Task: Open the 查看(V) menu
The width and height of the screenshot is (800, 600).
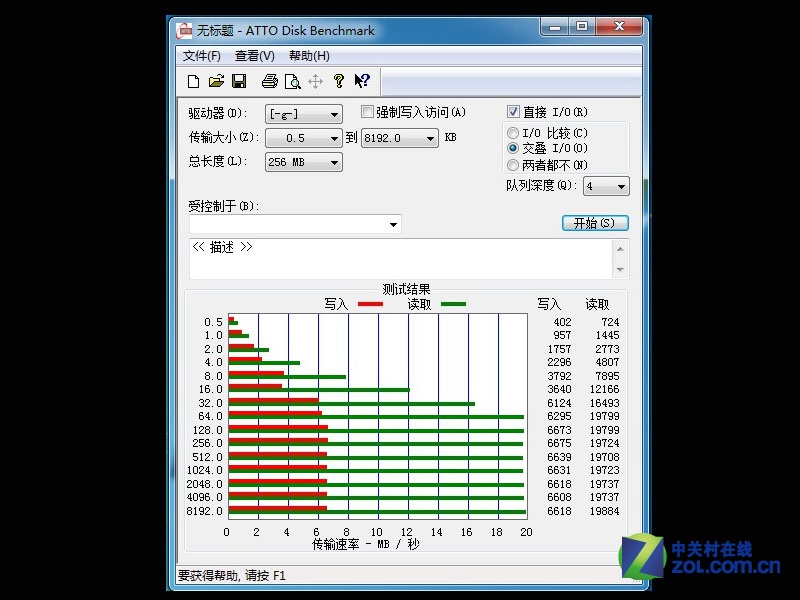Action: [x=255, y=56]
